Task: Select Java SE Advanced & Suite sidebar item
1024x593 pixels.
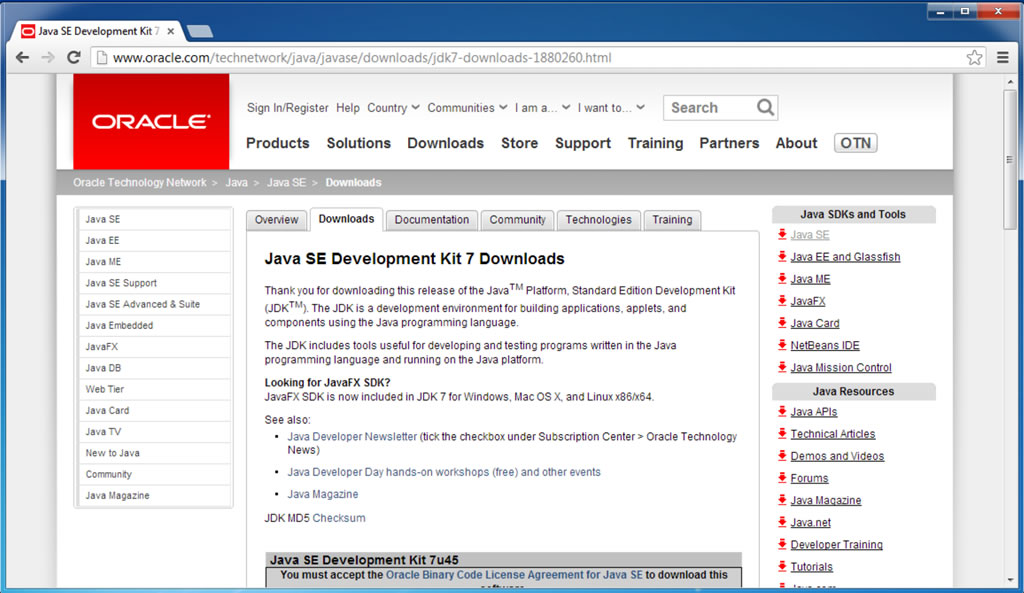Action: (155, 304)
